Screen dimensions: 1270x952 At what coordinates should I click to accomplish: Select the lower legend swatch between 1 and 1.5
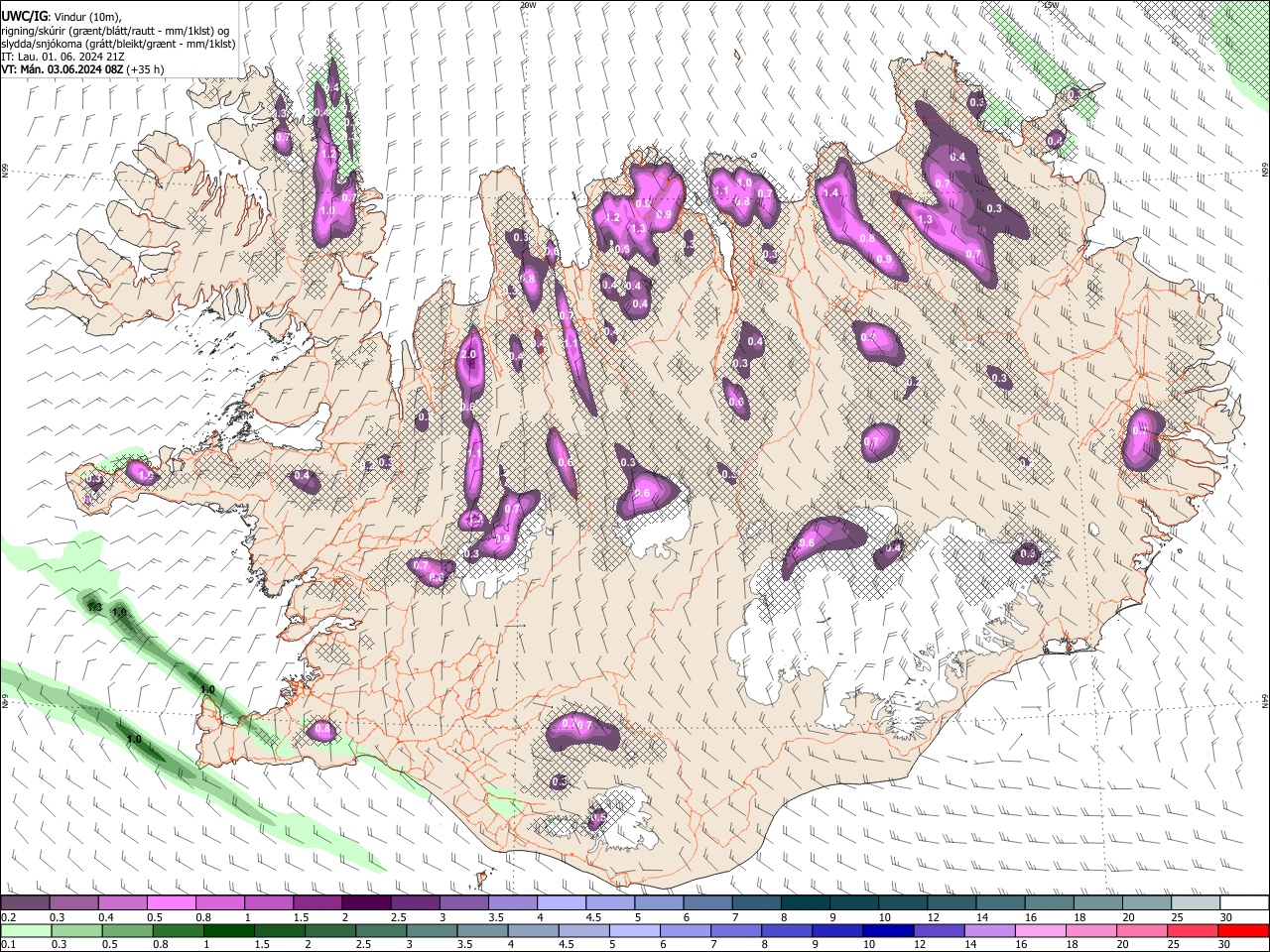click(228, 930)
